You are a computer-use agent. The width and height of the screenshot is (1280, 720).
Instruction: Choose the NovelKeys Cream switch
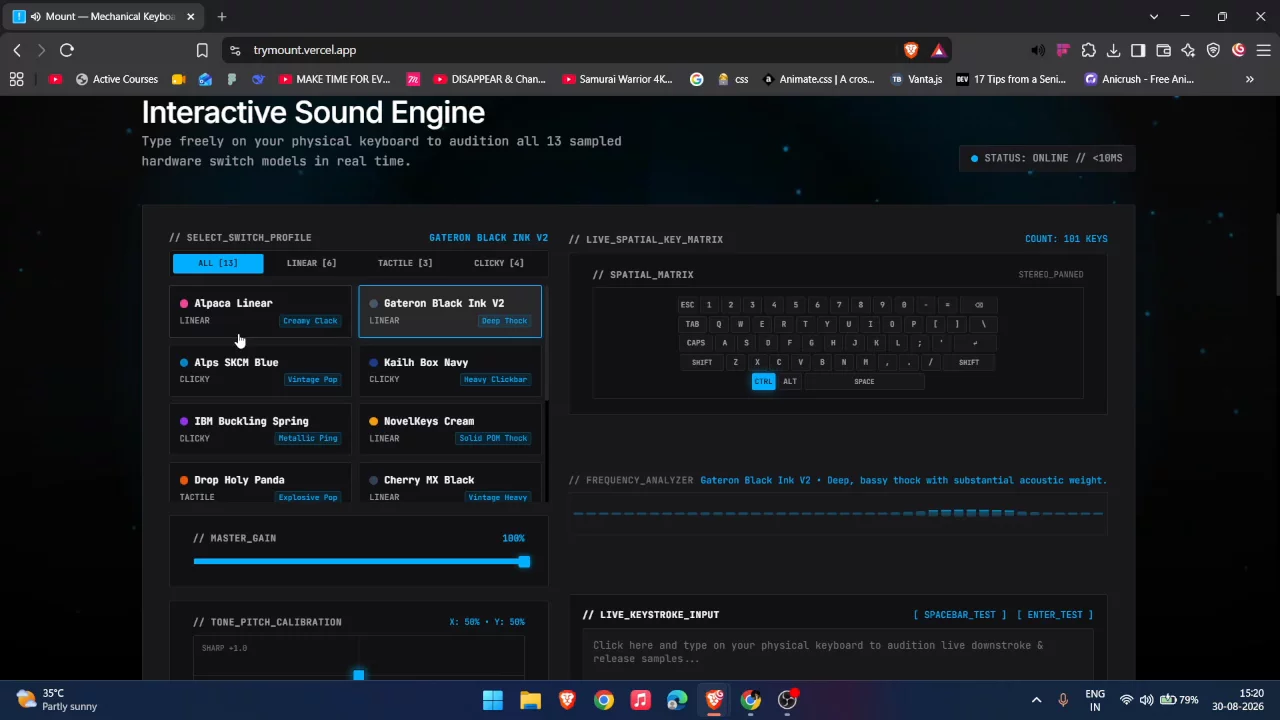point(450,429)
